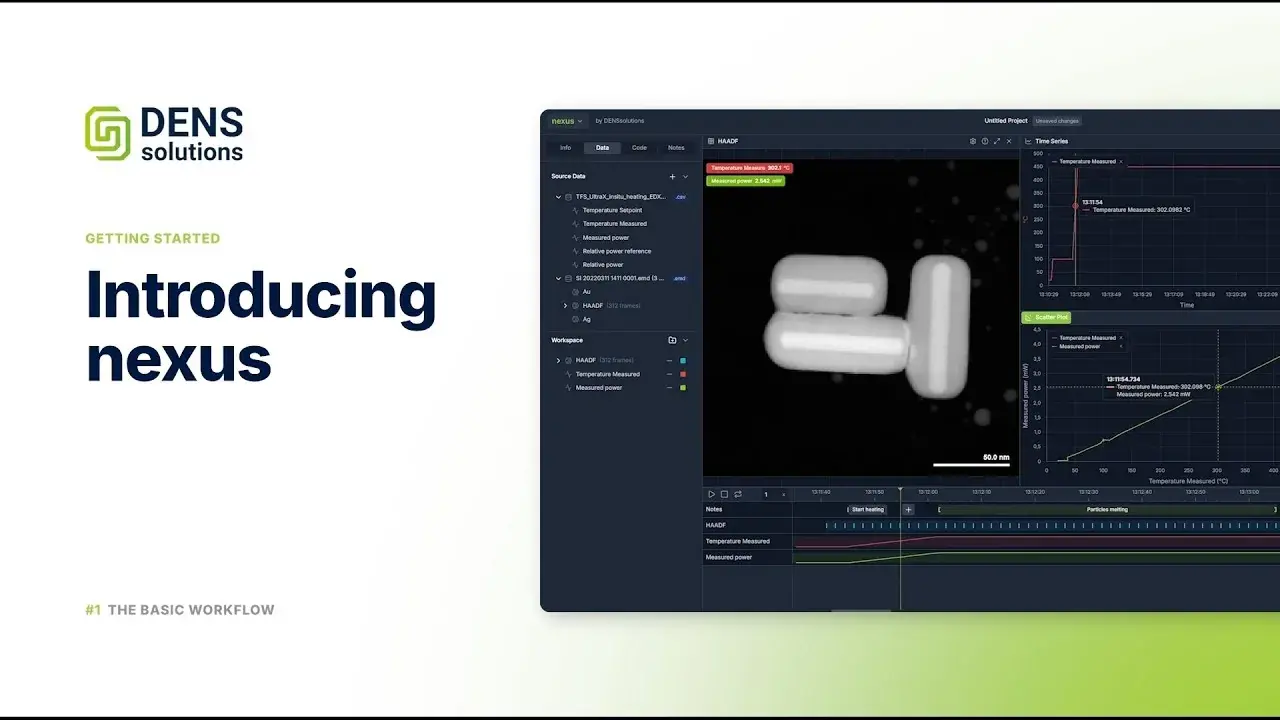The image size is (1280, 720).
Task: Switch to the Info tab
Action: point(565,148)
